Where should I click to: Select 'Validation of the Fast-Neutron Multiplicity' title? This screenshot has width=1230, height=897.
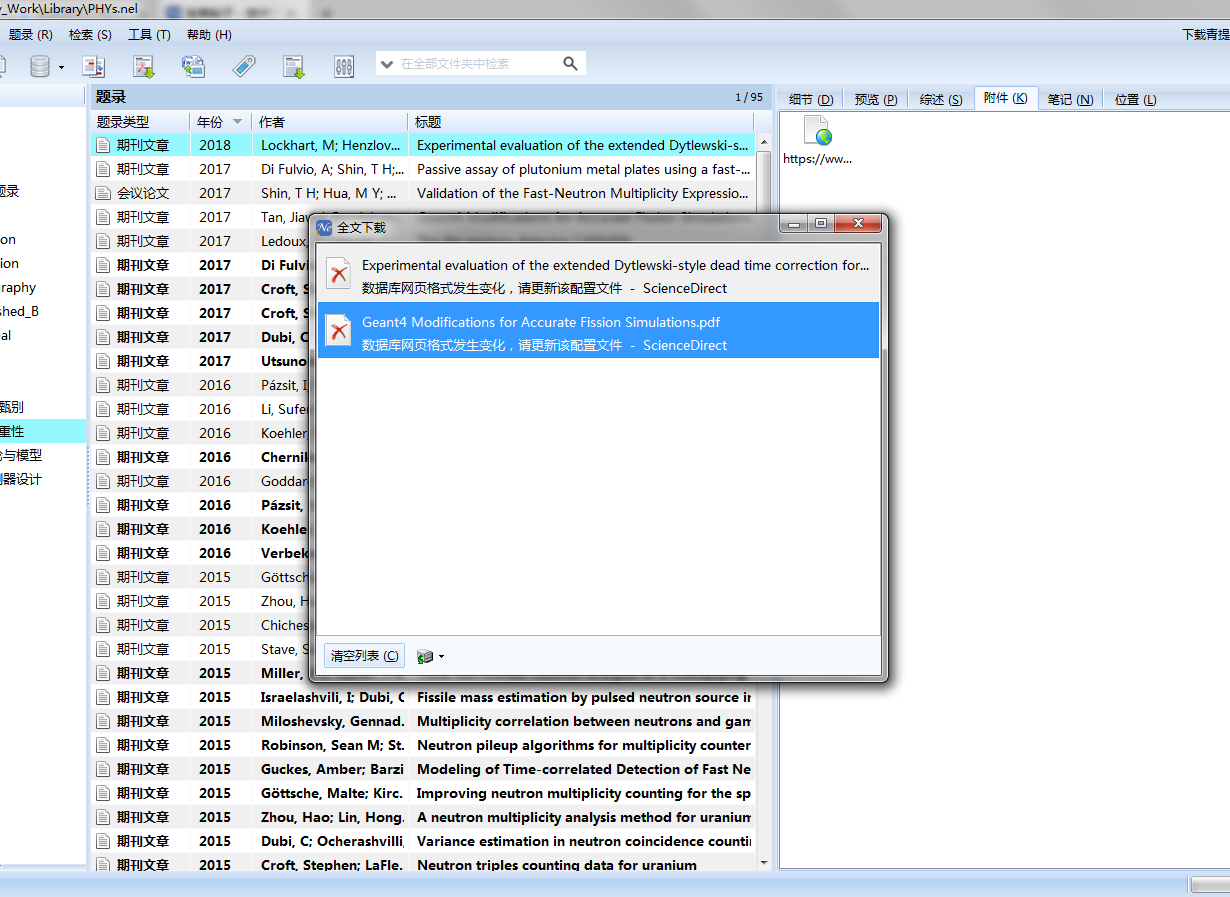point(583,193)
